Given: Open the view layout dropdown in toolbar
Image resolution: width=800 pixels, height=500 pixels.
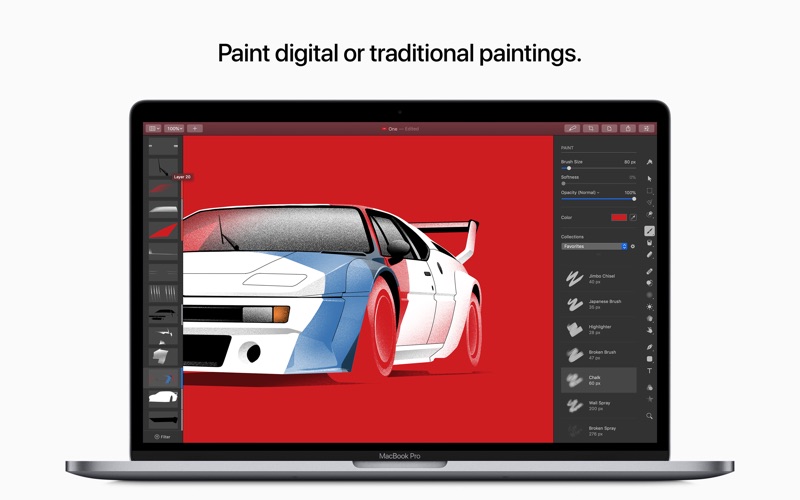Looking at the screenshot, I should click(x=154, y=129).
